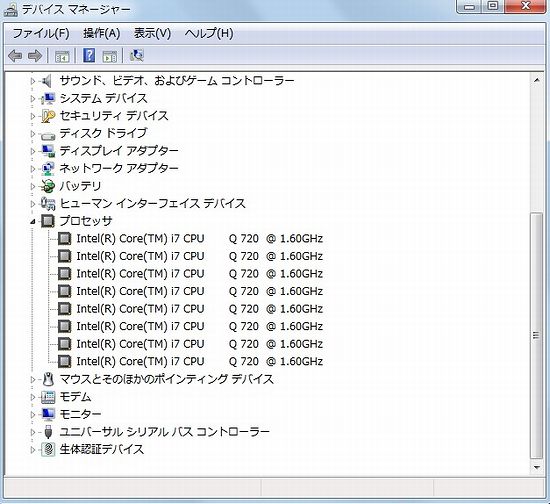
Task: Select the first Intel Core i7 CPU entry
Action: 200,238
